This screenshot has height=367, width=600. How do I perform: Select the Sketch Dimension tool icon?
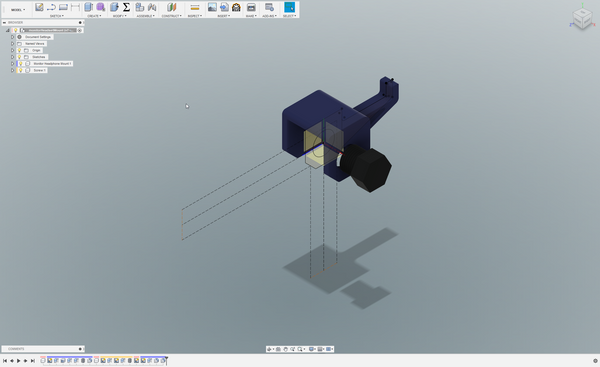coord(75,7)
